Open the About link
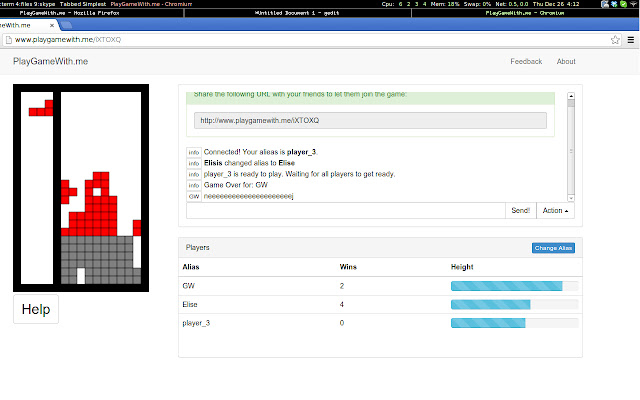 pos(566,61)
